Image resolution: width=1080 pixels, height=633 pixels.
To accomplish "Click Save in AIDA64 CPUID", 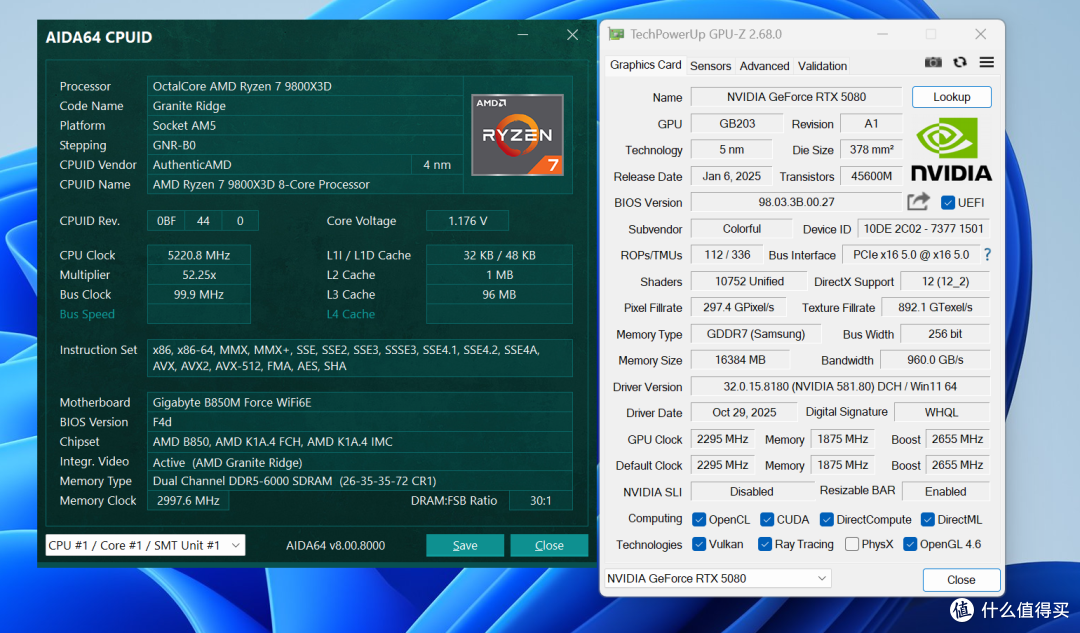I will pyautogui.click(x=465, y=546).
